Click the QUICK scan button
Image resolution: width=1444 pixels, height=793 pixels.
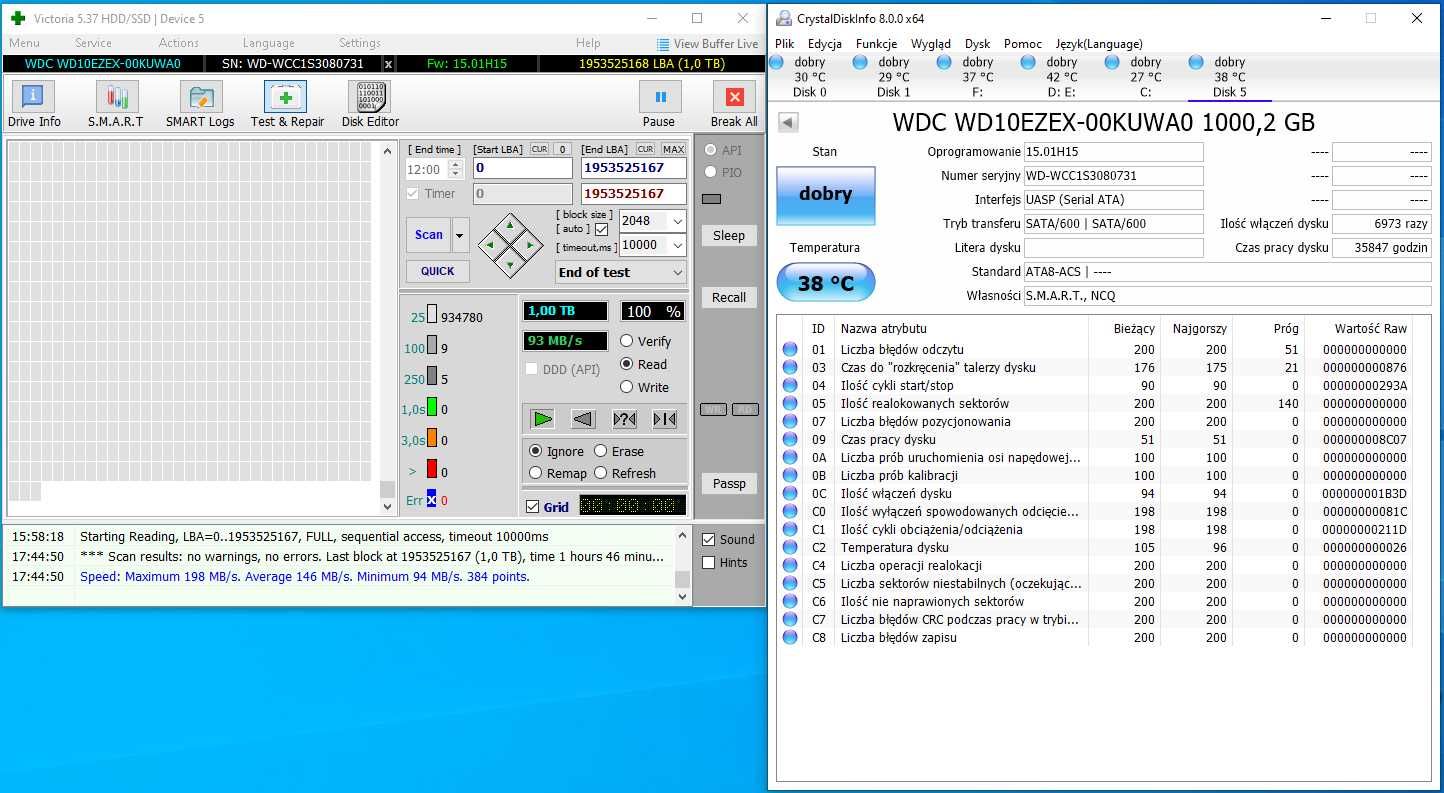[x=437, y=271]
